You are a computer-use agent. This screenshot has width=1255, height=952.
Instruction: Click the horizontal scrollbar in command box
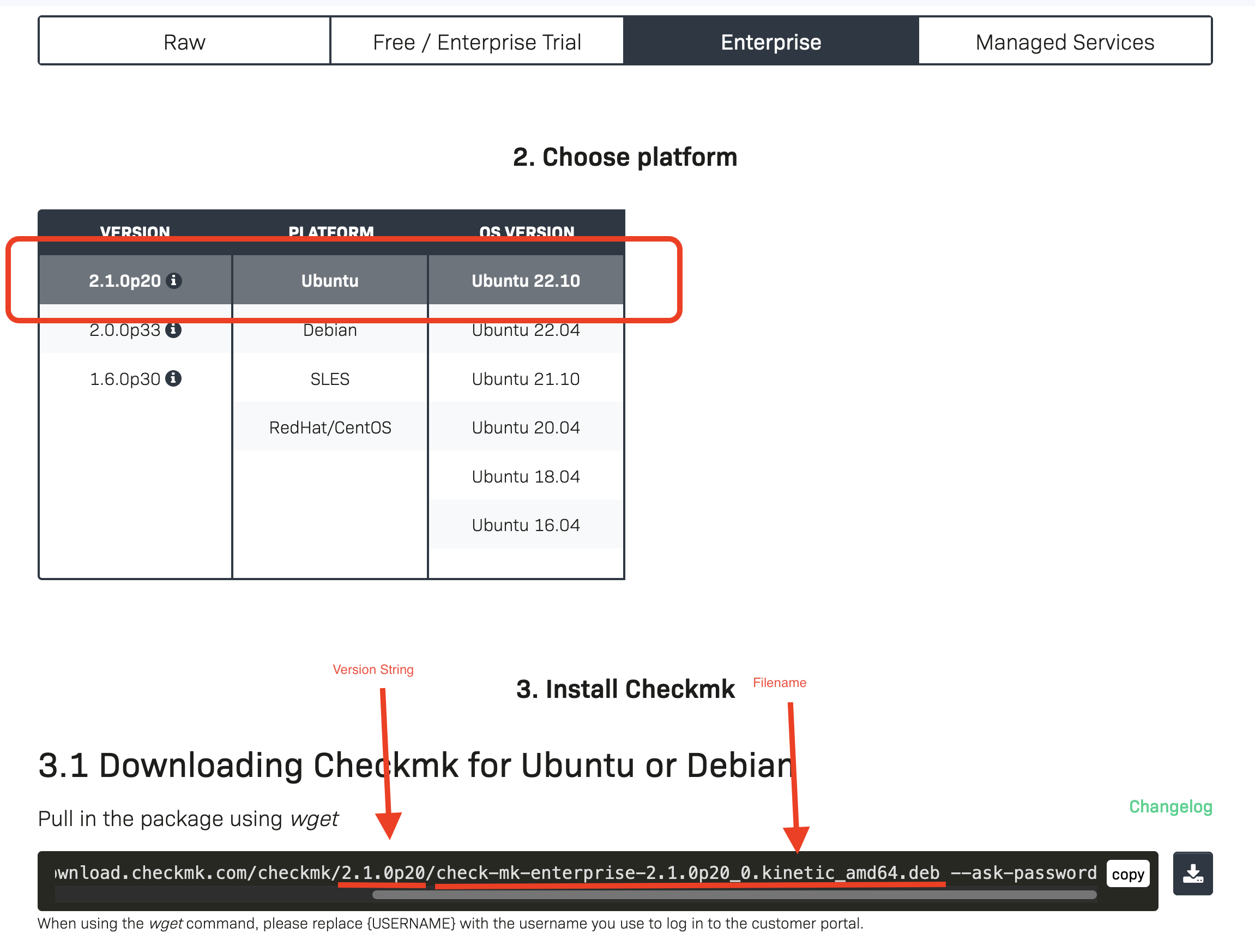pos(734,895)
